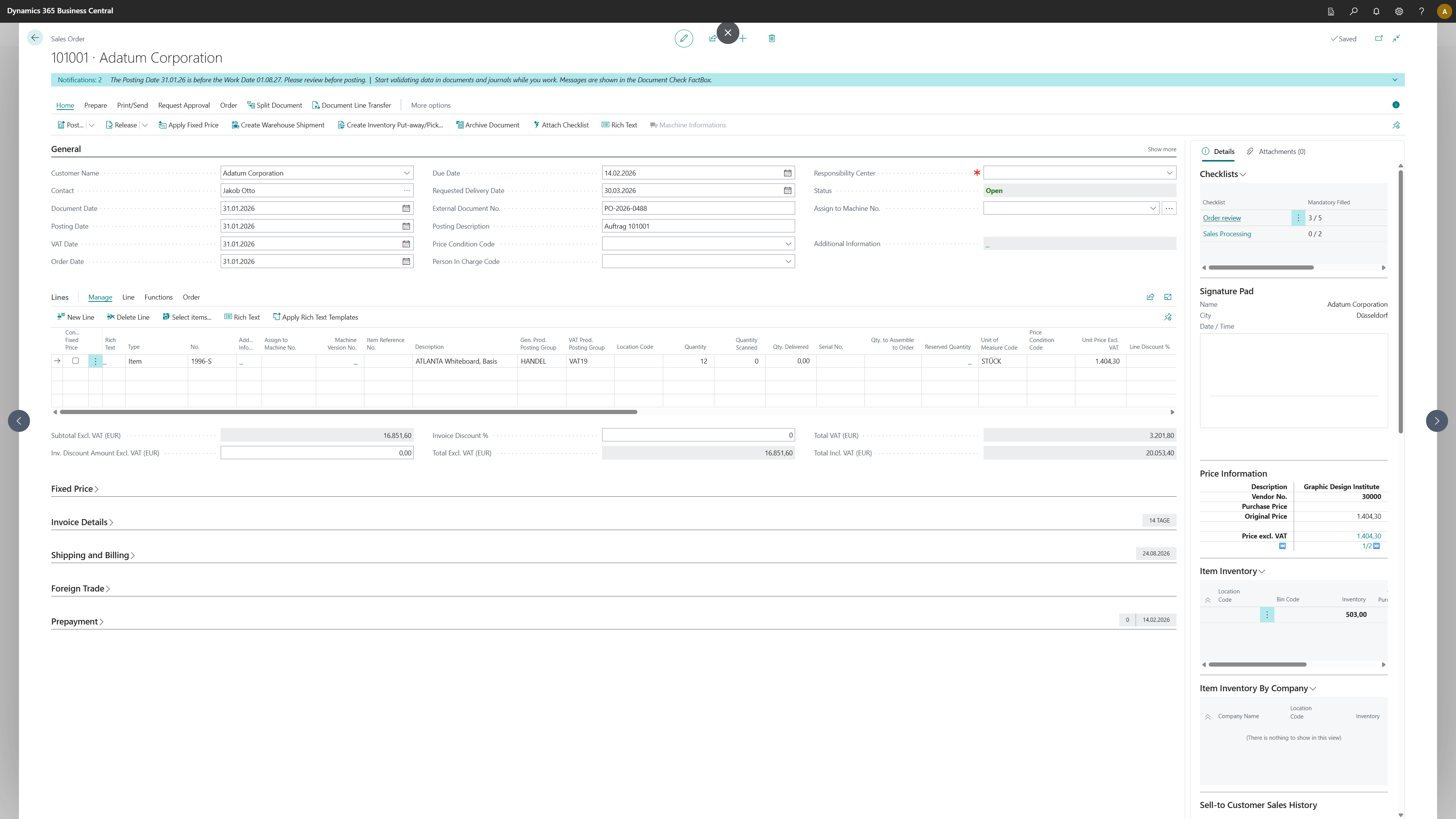Click the External Document No. field

click(x=698, y=209)
